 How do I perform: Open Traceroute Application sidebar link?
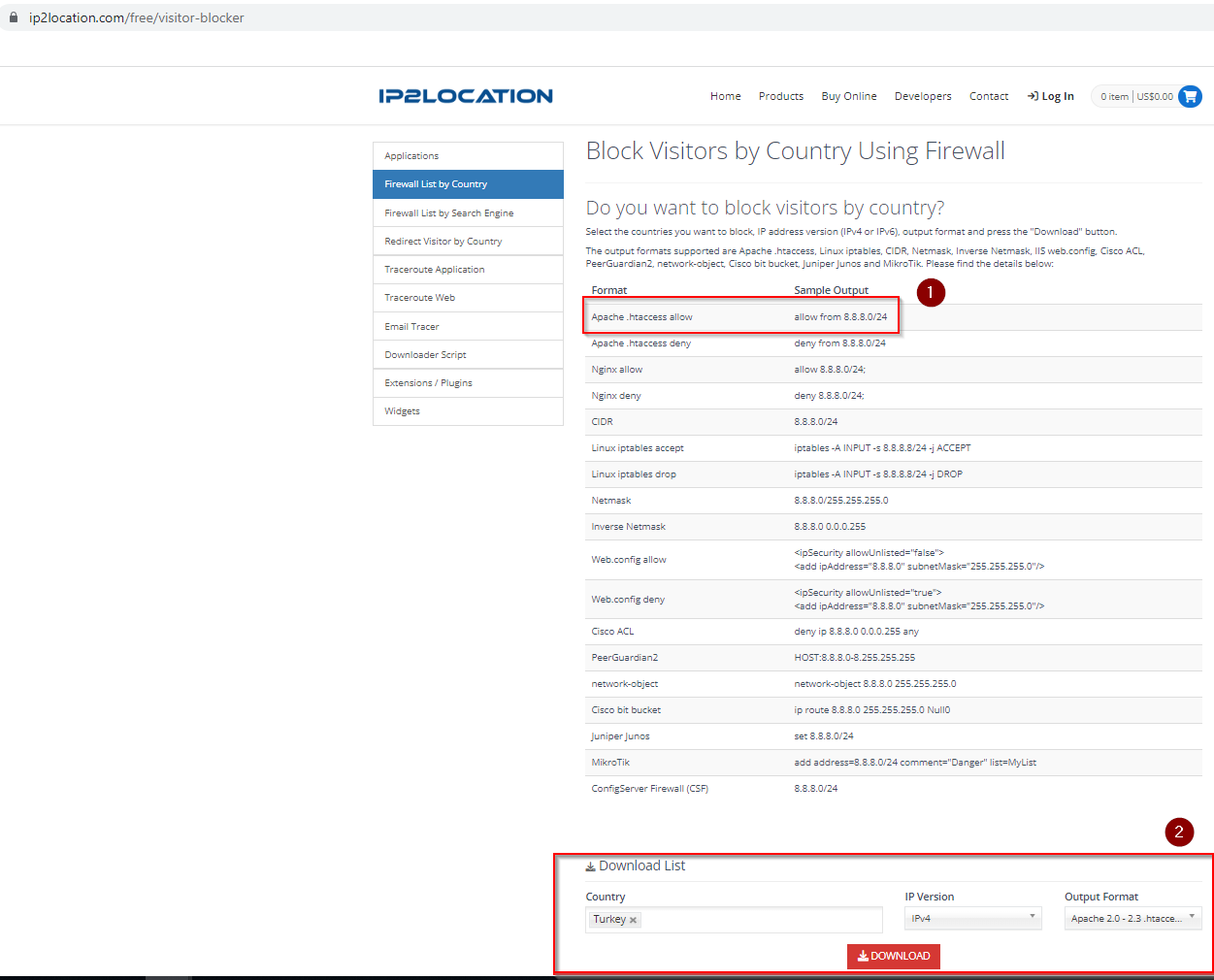(x=468, y=270)
